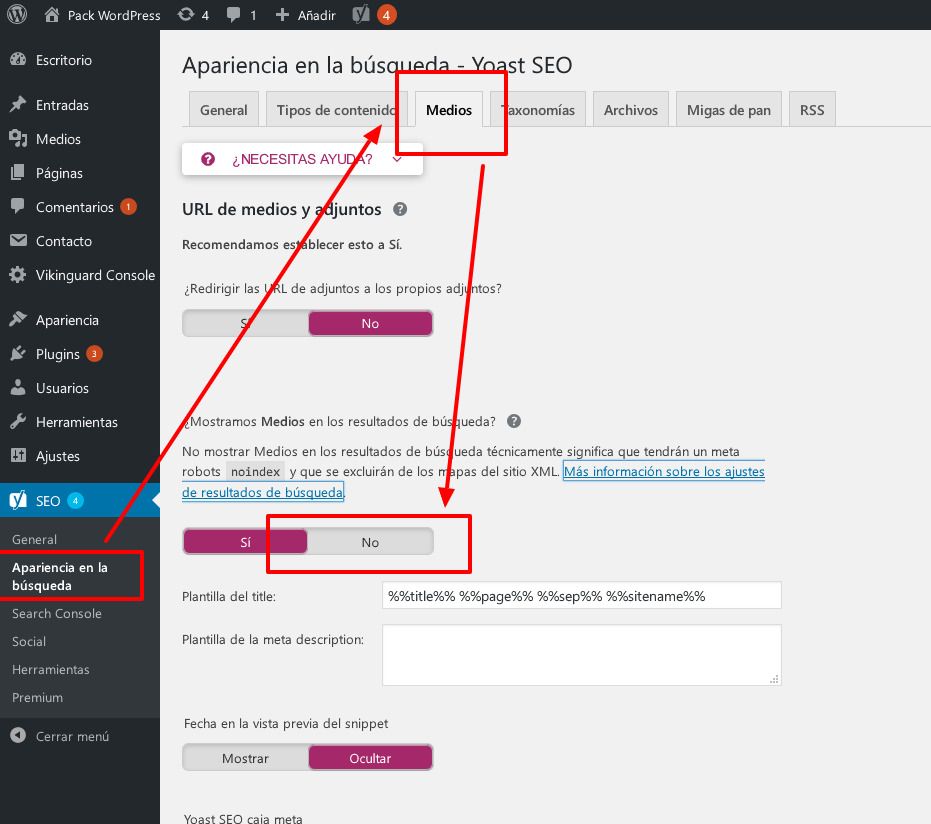Open Search Console submenu item
The height and width of the screenshot is (824, 931).
pyautogui.click(x=56, y=613)
